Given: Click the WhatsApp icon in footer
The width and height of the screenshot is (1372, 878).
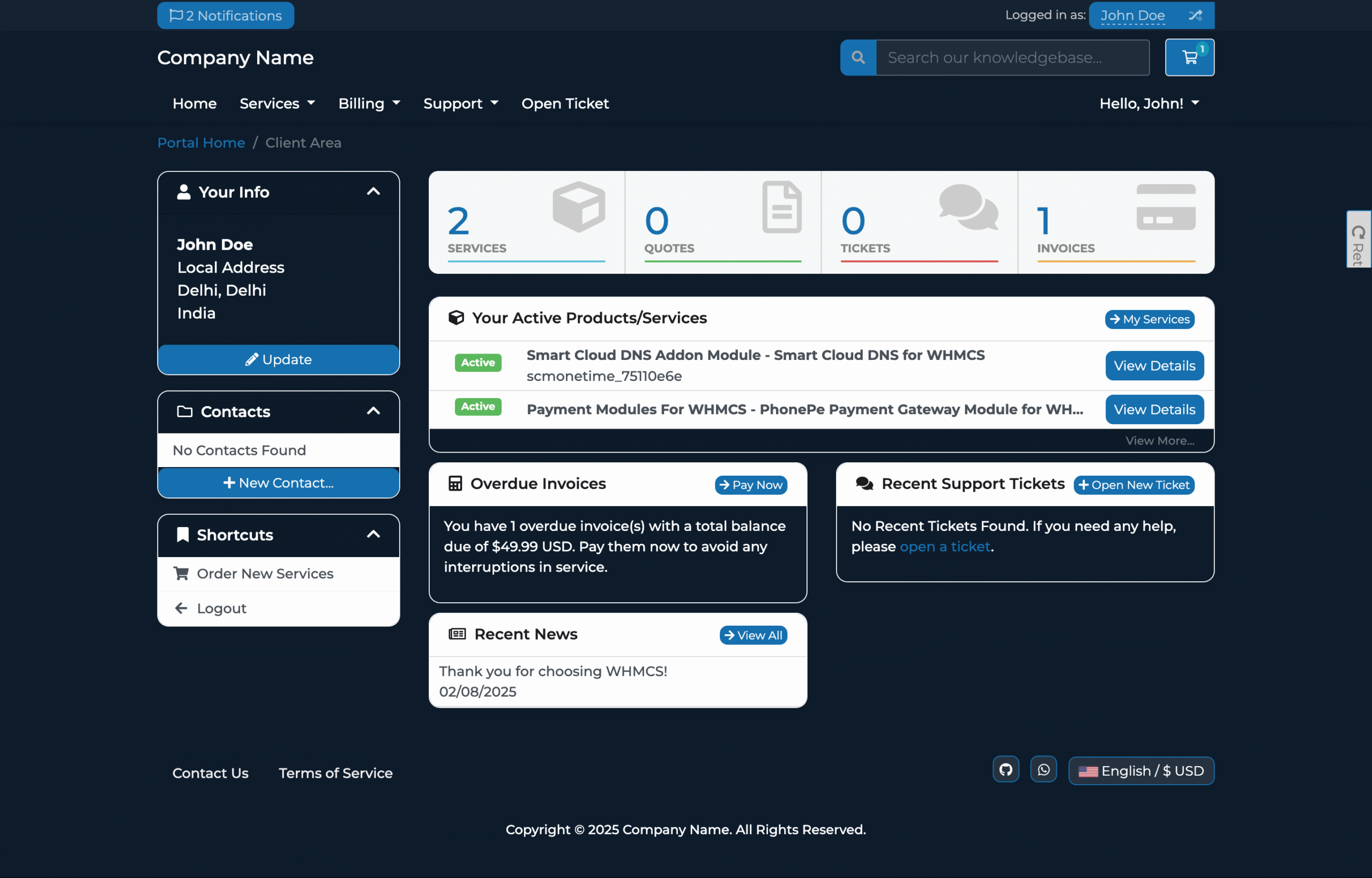Looking at the screenshot, I should coord(1043,770).
